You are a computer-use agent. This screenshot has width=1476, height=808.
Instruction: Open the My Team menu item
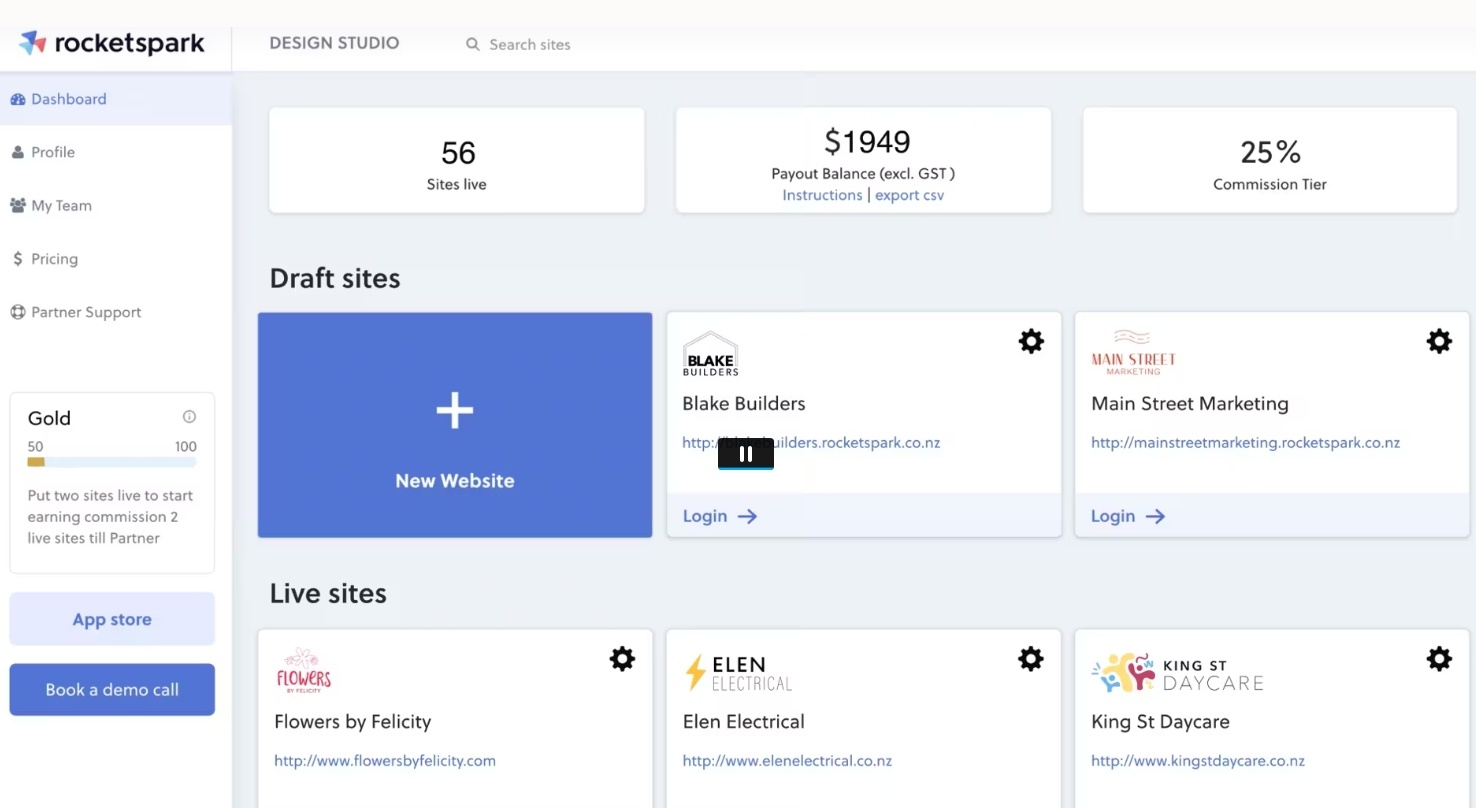tap(116, 205)
